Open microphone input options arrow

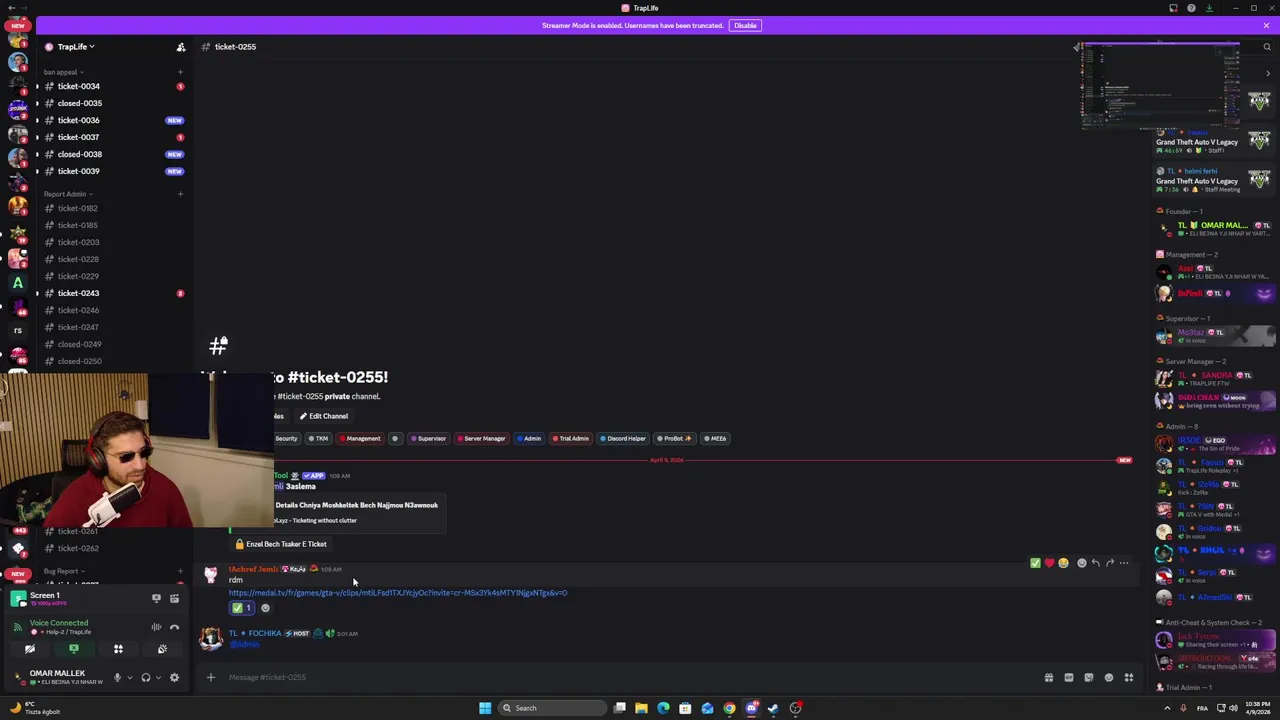[x=129, y=678]
